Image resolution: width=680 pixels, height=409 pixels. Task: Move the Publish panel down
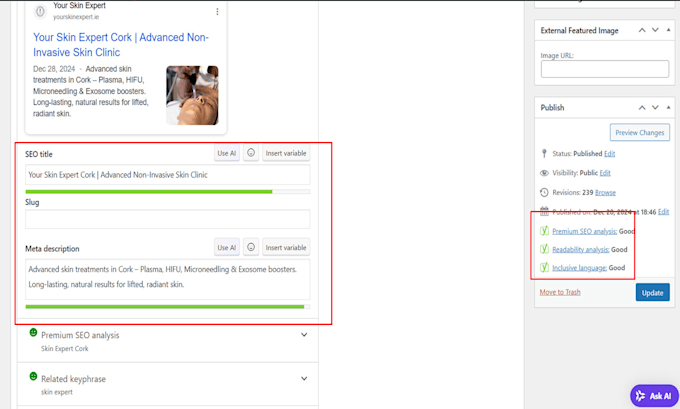pyautogui.click(x=655, y=107)
